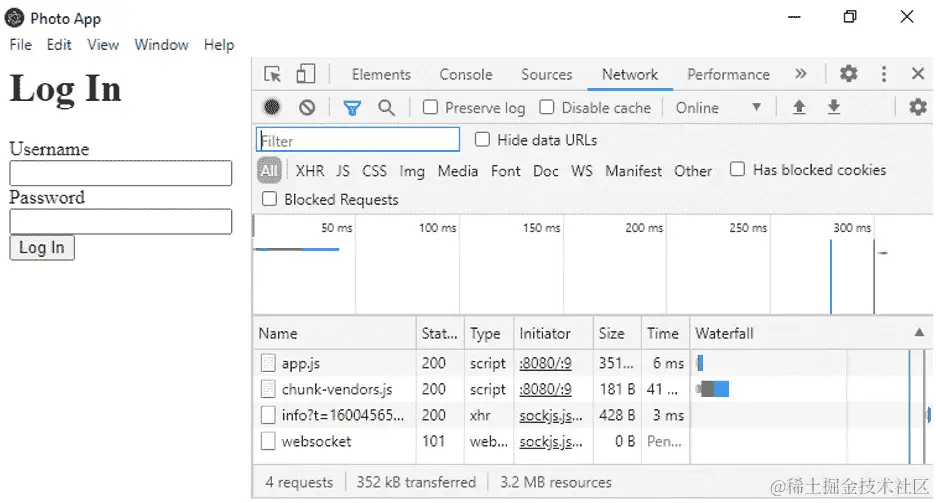Filter requests by CSS
936x503 pixels.
tap(374, 171)
